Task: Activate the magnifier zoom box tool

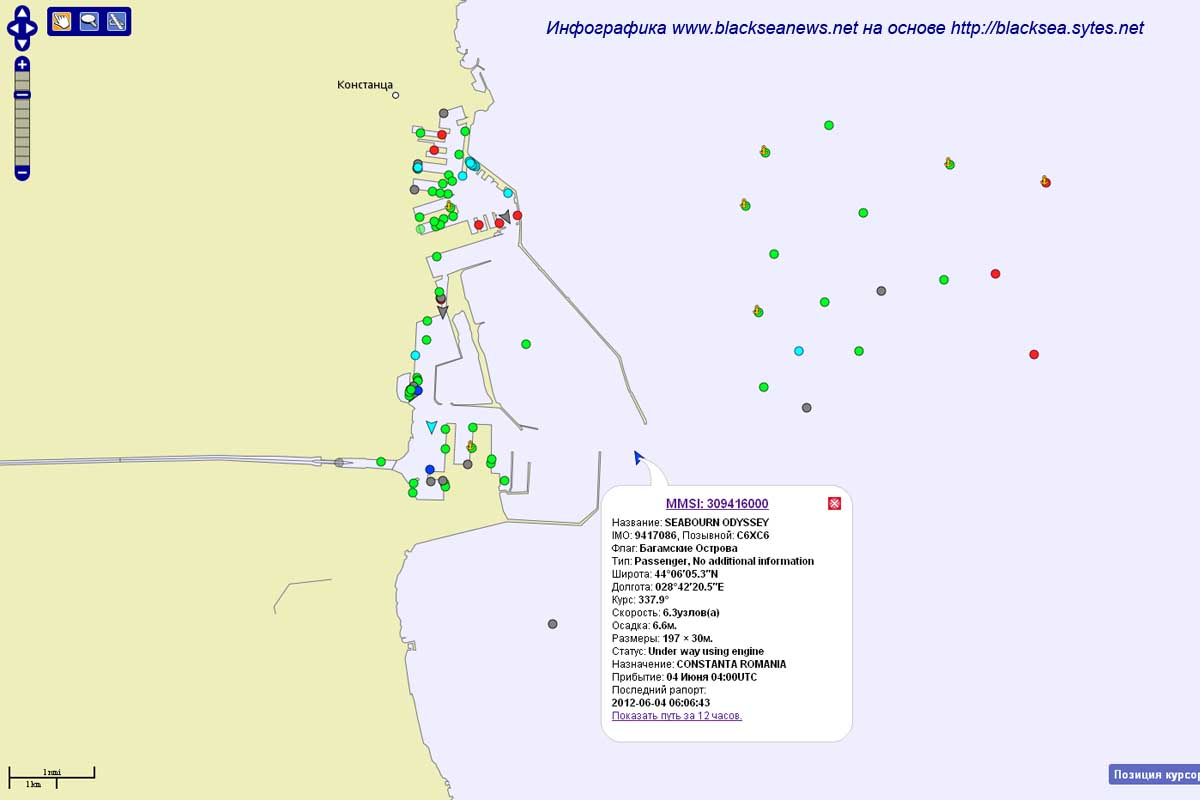Action: point(89,21)
